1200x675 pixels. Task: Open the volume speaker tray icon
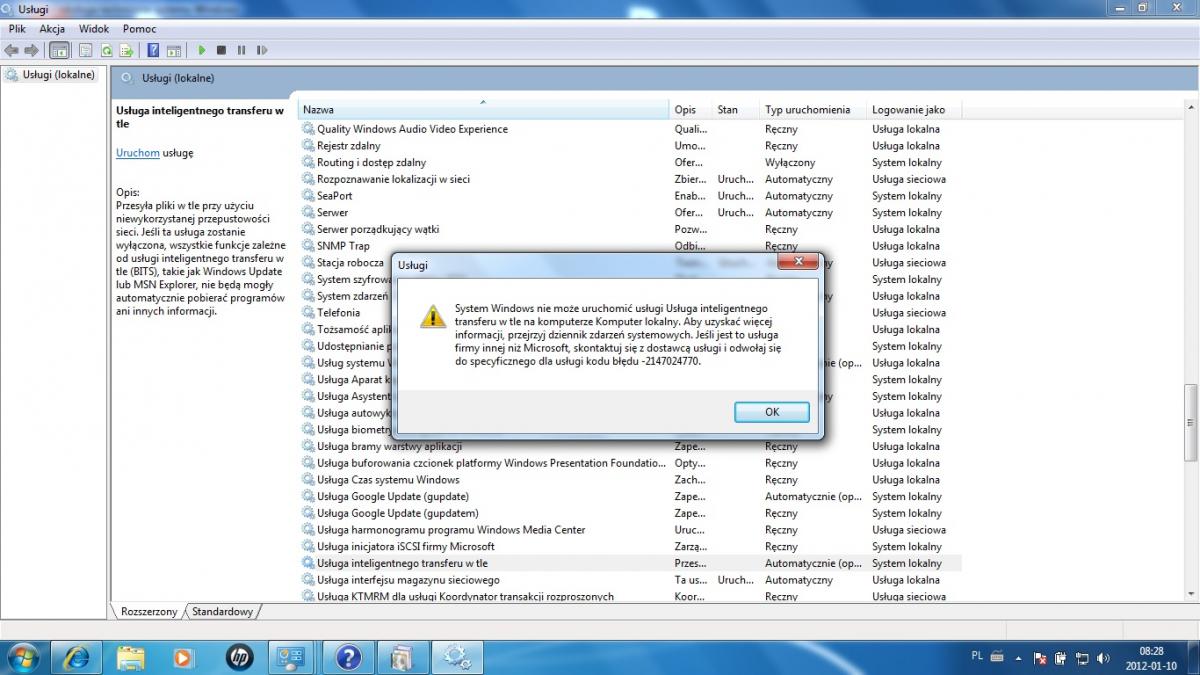pyautogui.click(x=1103, y=658)
